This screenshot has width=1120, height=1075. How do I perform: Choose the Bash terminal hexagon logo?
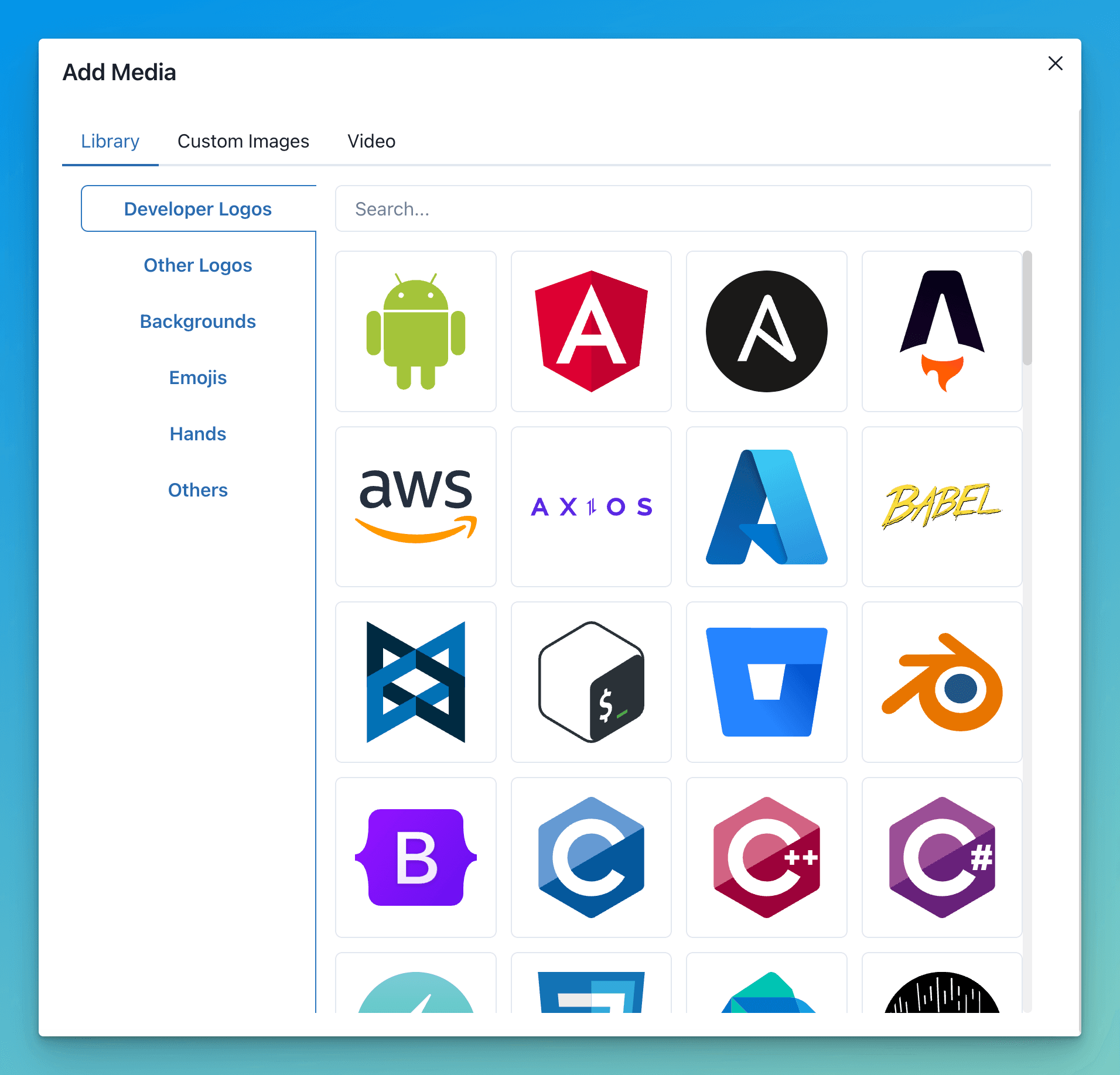coord(591,682)
